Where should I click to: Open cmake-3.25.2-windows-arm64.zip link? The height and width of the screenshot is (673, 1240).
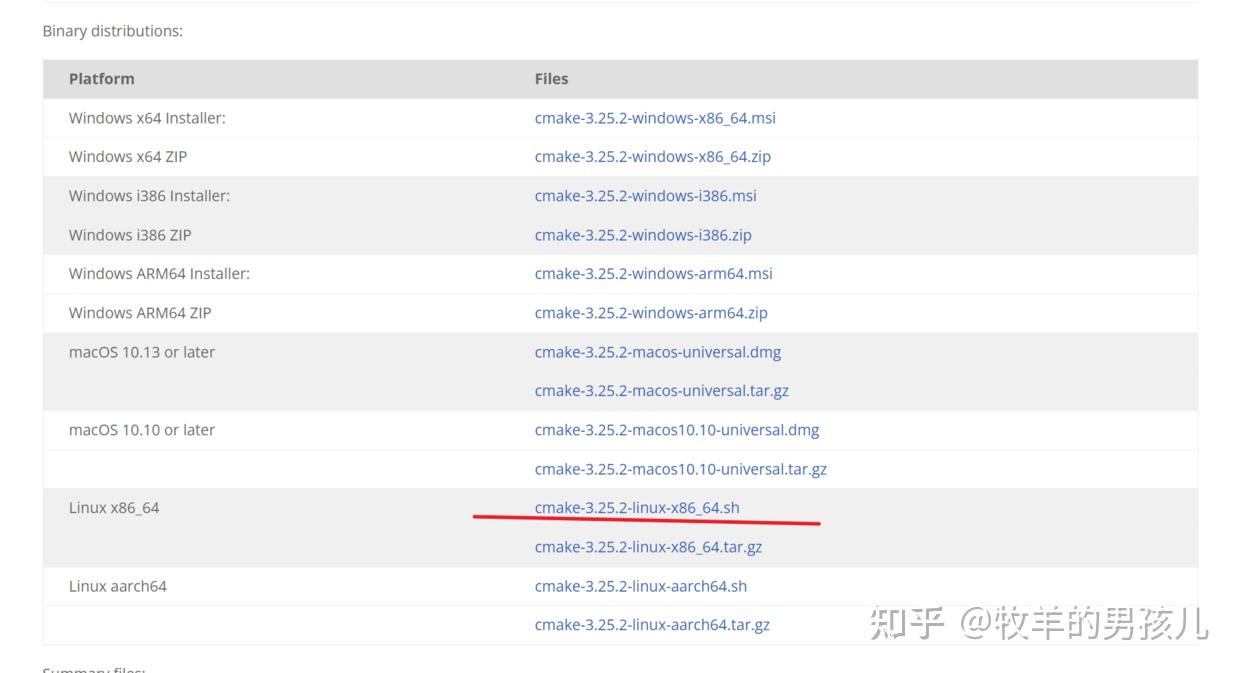click(x=651, y=313)
